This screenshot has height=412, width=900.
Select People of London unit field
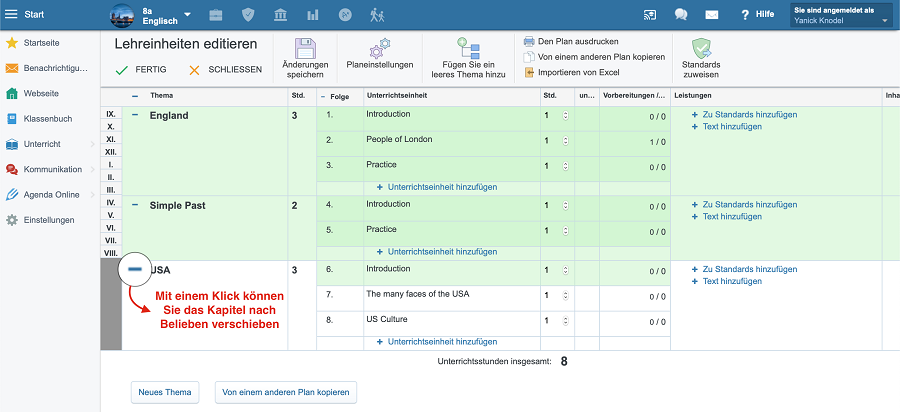click(452, 144)
